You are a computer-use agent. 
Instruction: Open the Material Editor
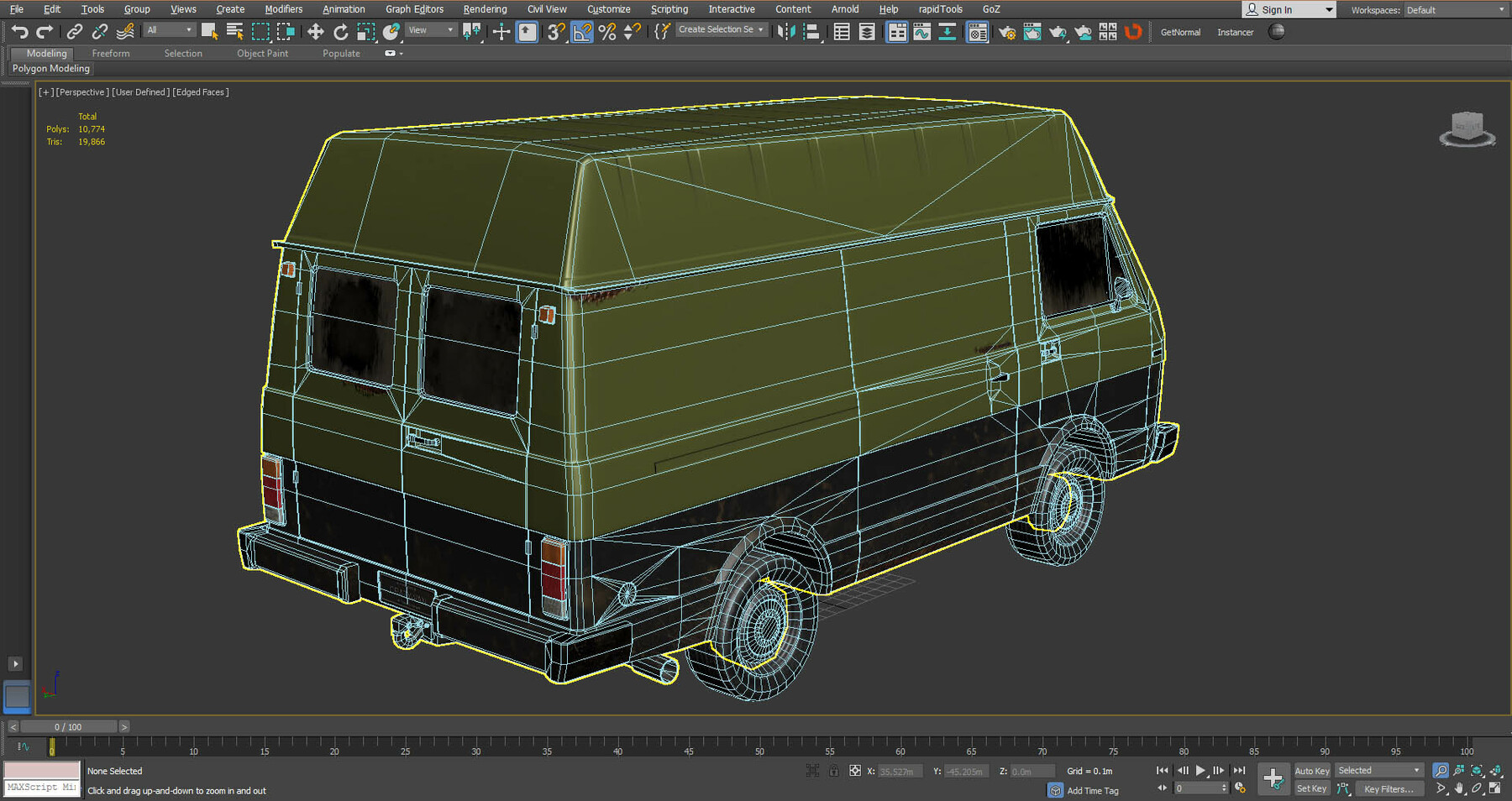pyautogui.click(x=977, y=32)
